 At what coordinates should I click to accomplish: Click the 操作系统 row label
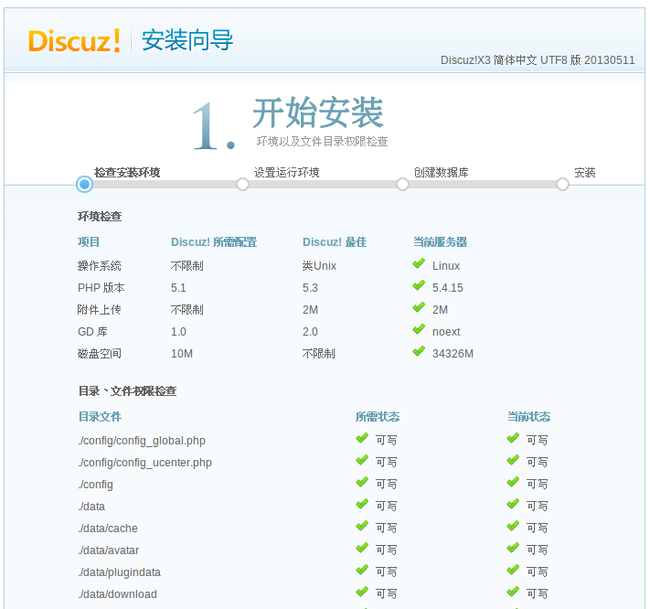click(x=99, y=266)
